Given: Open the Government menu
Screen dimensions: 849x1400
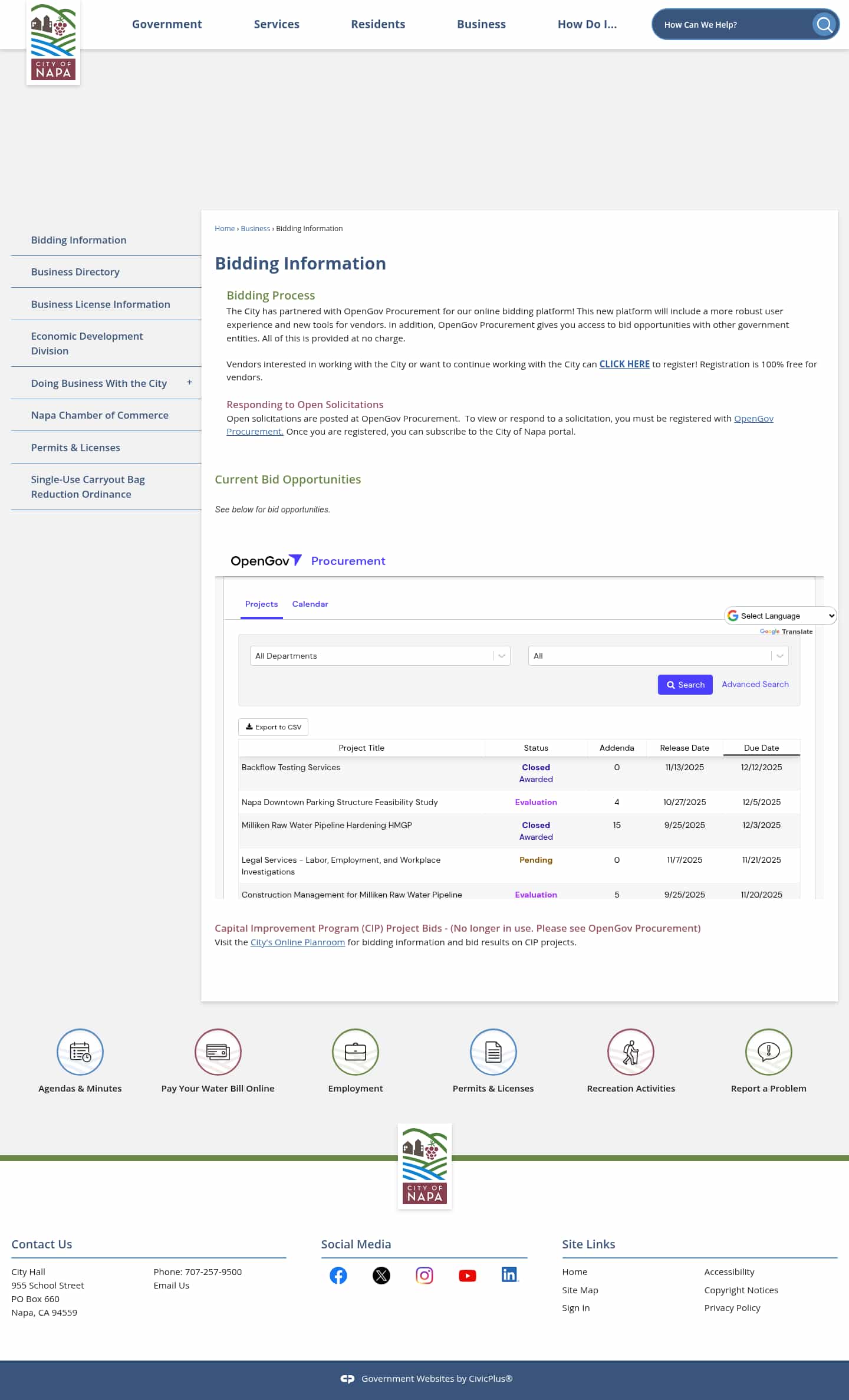Looking at the screenshot, I should [x=167, y=24].
